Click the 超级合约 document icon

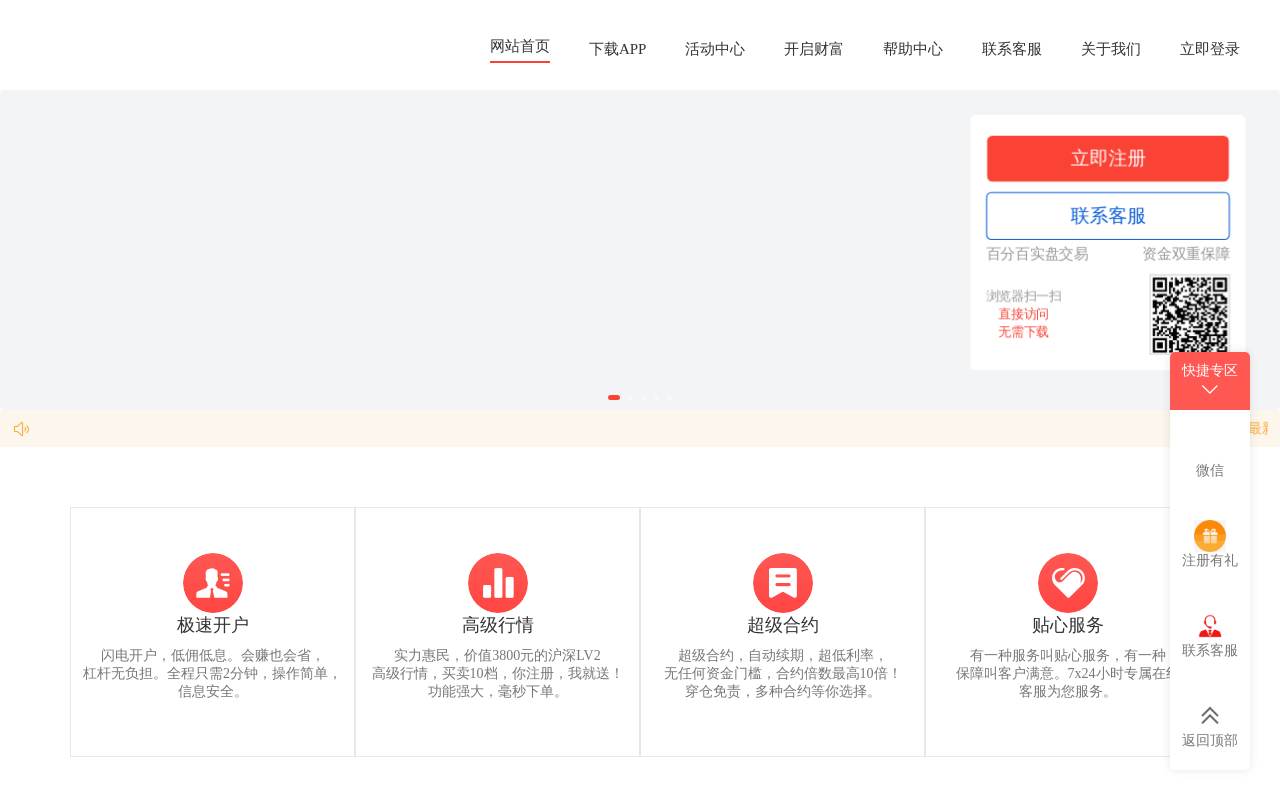(783, 583)
